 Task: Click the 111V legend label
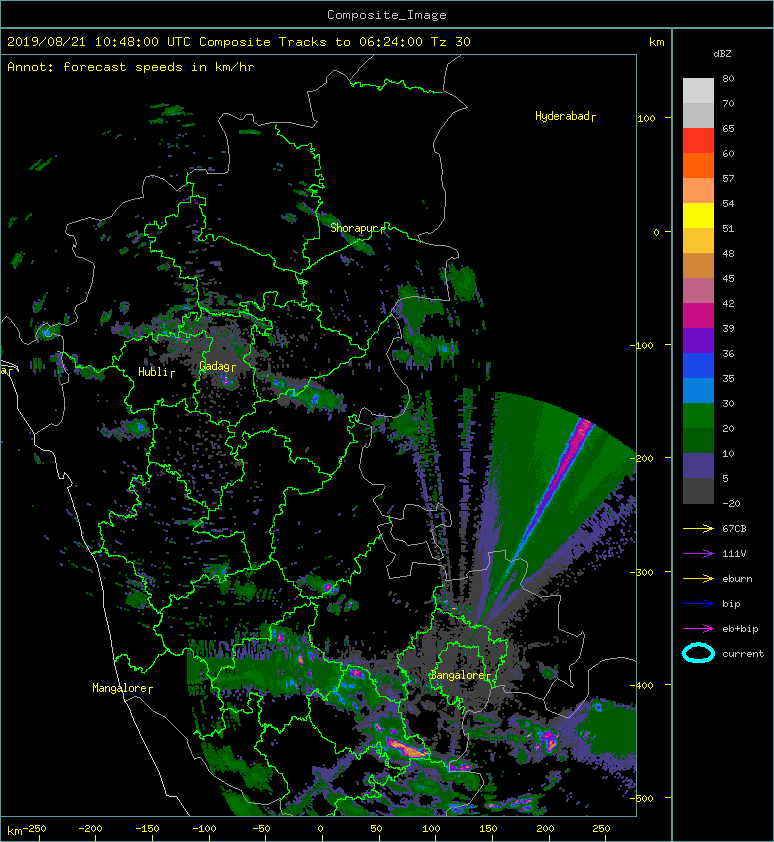coord(734,554)
